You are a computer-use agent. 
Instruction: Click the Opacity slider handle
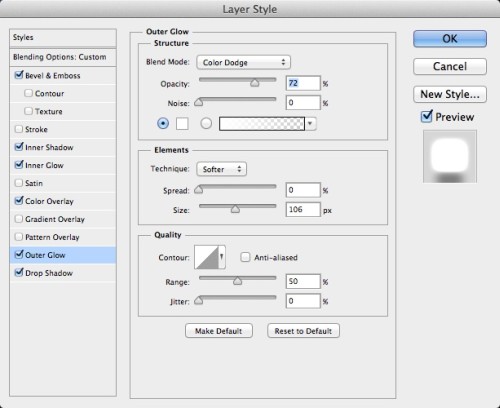(x=255, y=82)
